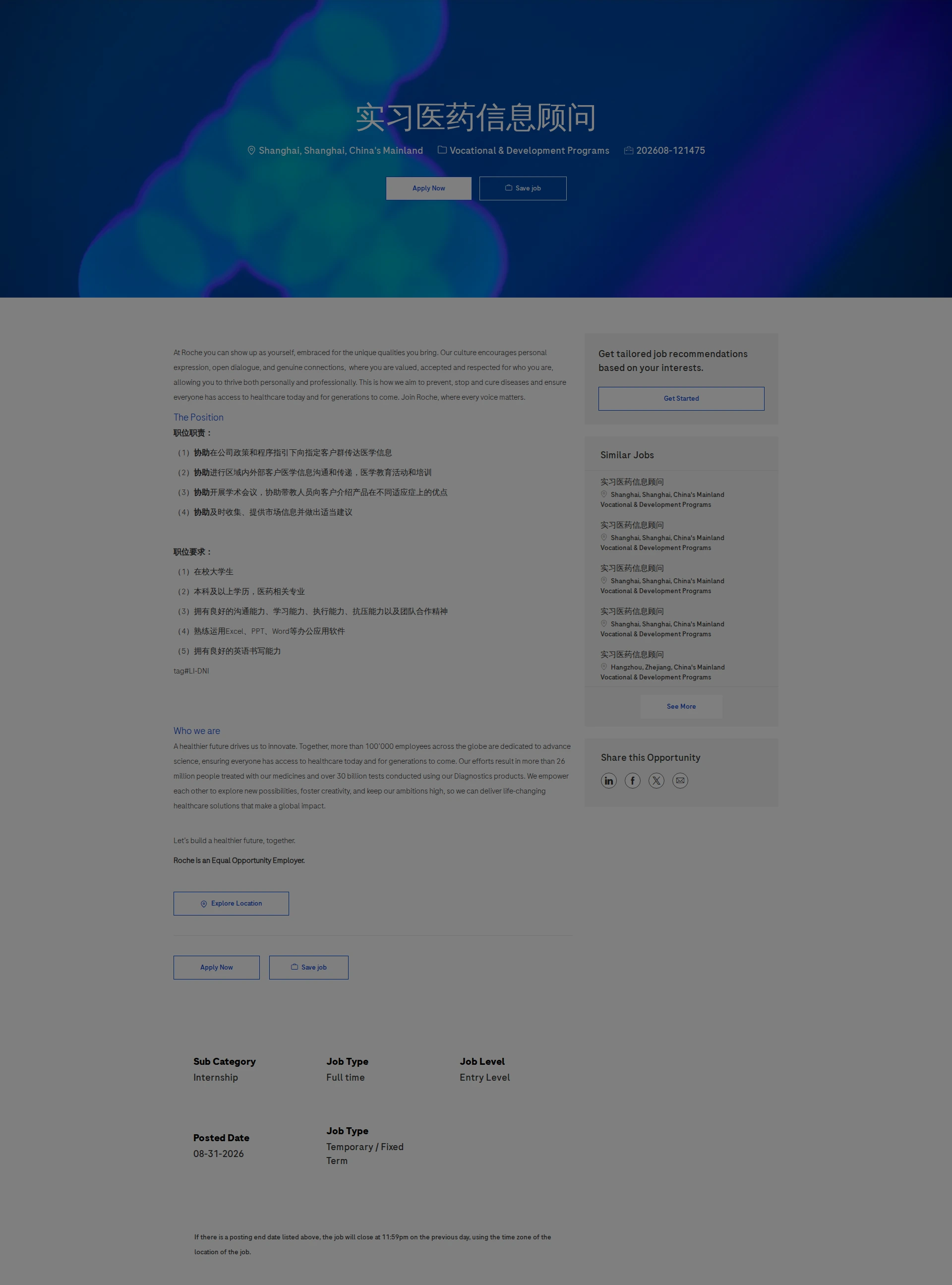Screen dimensions: 952x1285
Task: Click the Internship value
Action: click(216, 1078)
